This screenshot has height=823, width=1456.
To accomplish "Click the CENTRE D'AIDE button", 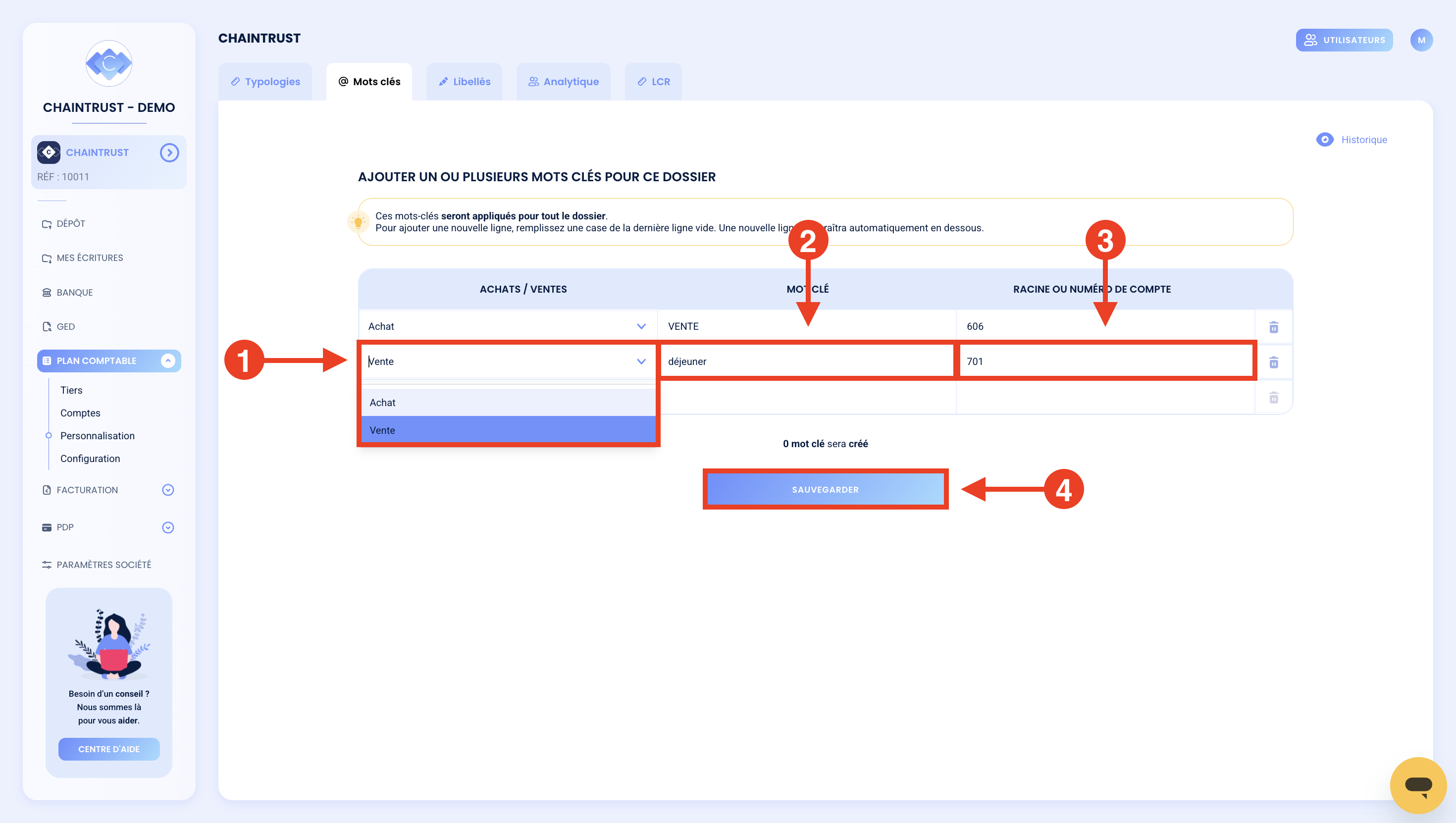I will click(x=109, y=749).
